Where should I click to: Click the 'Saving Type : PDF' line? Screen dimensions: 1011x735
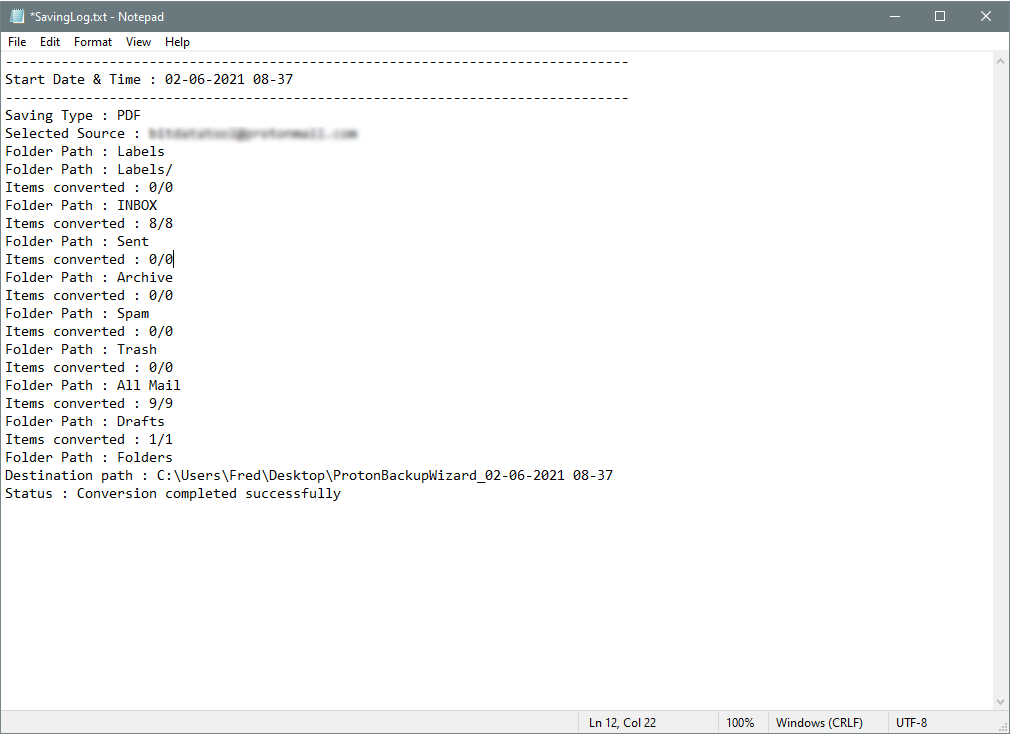coord(73,115)
